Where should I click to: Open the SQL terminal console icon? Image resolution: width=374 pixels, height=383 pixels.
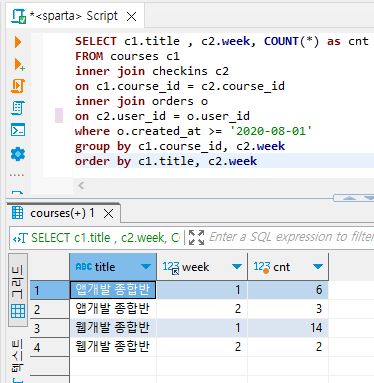[18, 130]
